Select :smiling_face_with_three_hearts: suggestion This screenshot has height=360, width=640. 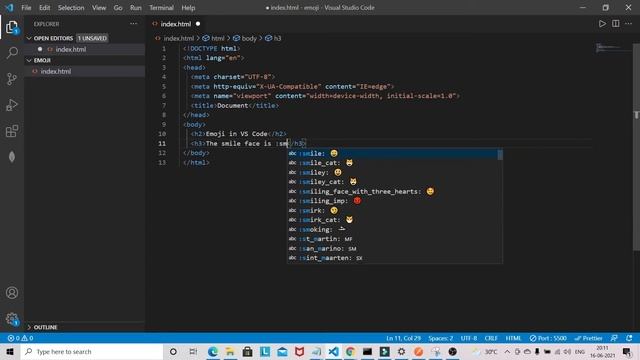tap(393, 191)
